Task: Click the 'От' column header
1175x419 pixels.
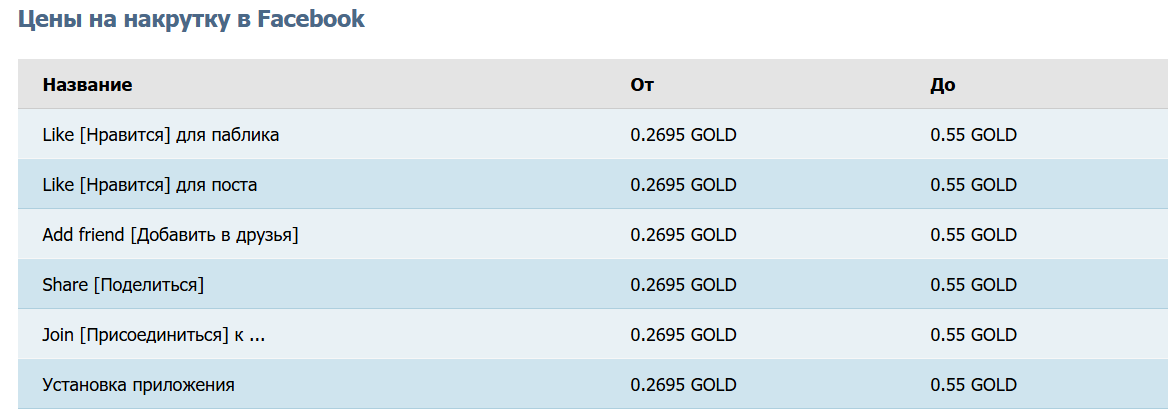Action: (x=642, y=85)
